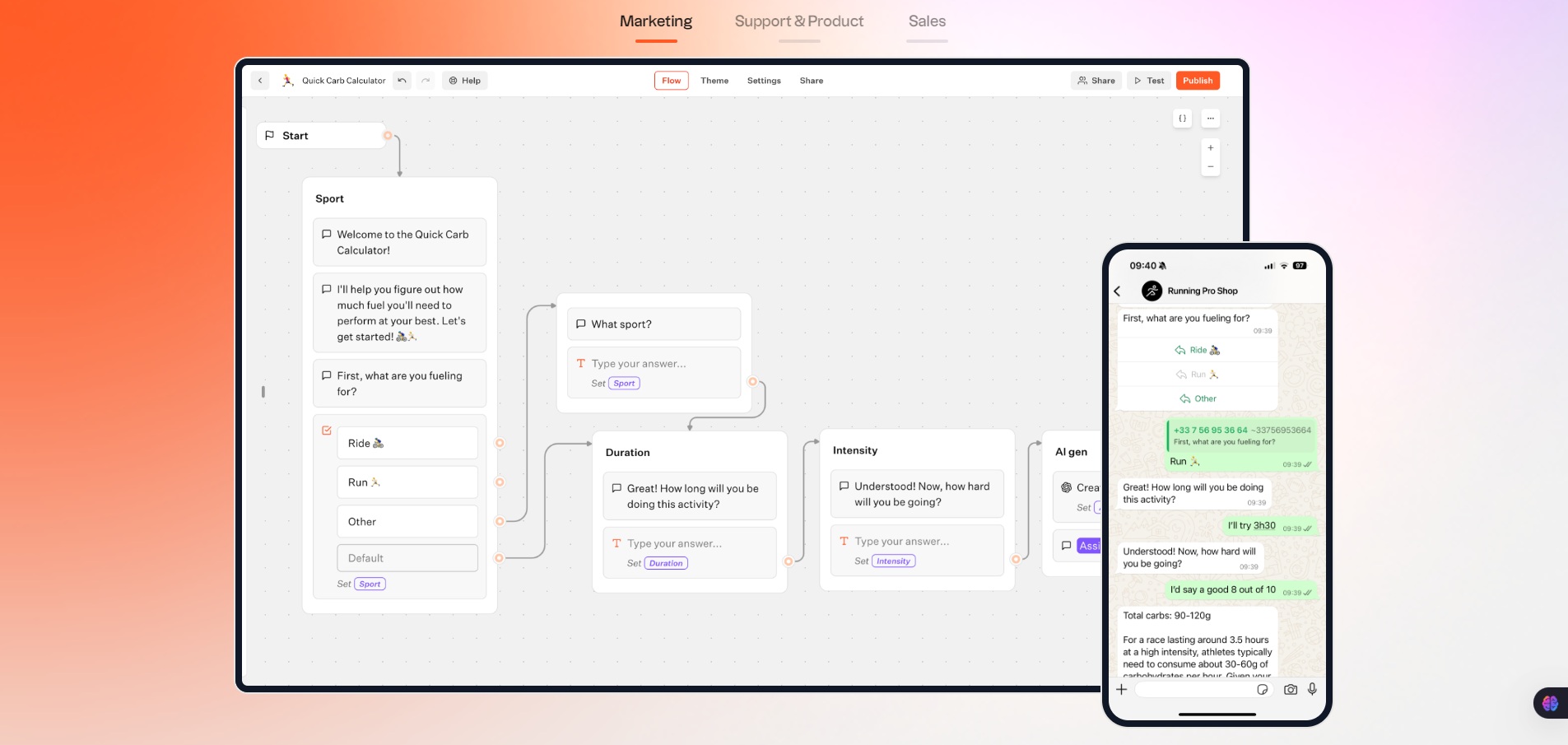Click the Duration group title
1568x745 pixels.
(x=627, y=453)
